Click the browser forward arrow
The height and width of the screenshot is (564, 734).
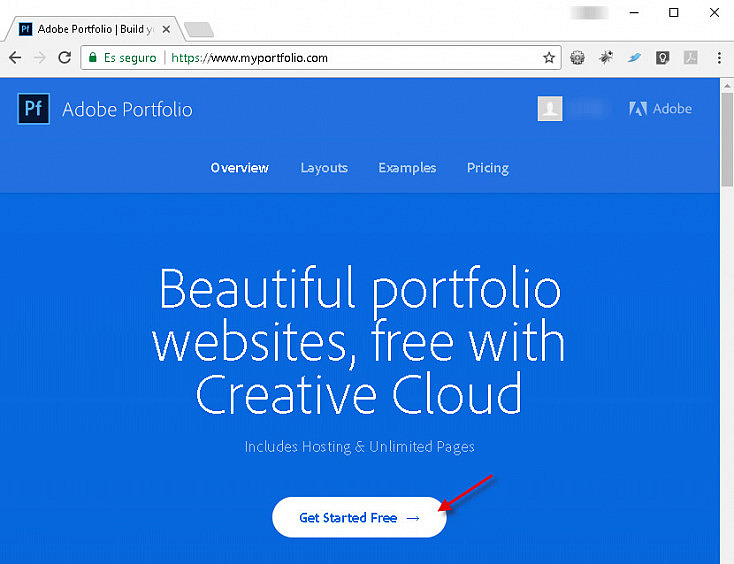[x=40, y=58]
